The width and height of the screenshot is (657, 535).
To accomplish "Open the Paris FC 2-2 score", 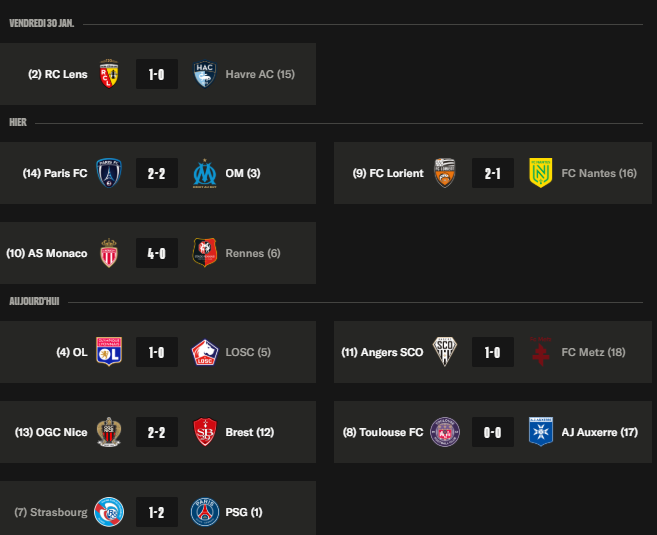I will [157, 173].
